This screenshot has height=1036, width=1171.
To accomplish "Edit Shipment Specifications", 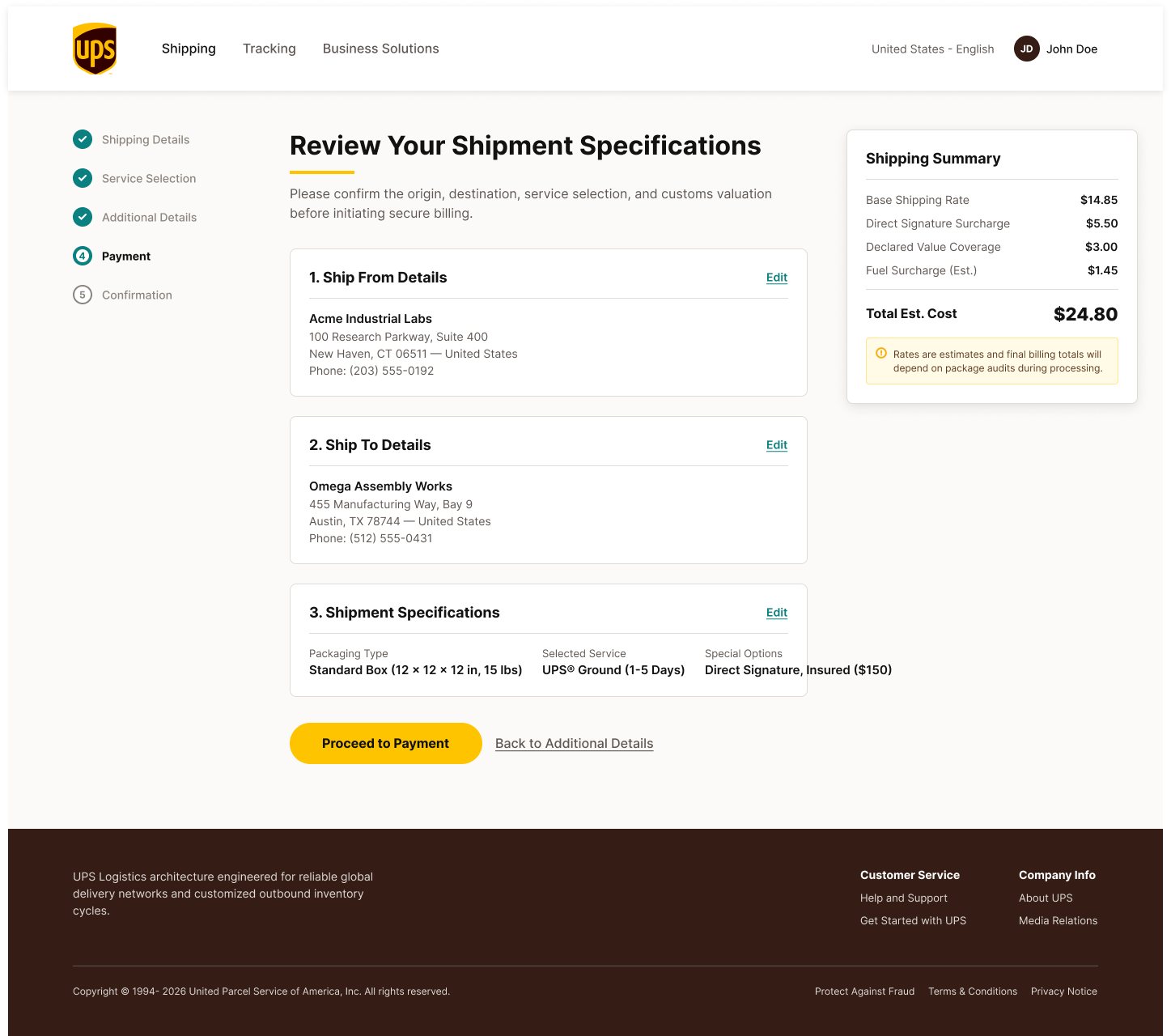I will (777, 612).
